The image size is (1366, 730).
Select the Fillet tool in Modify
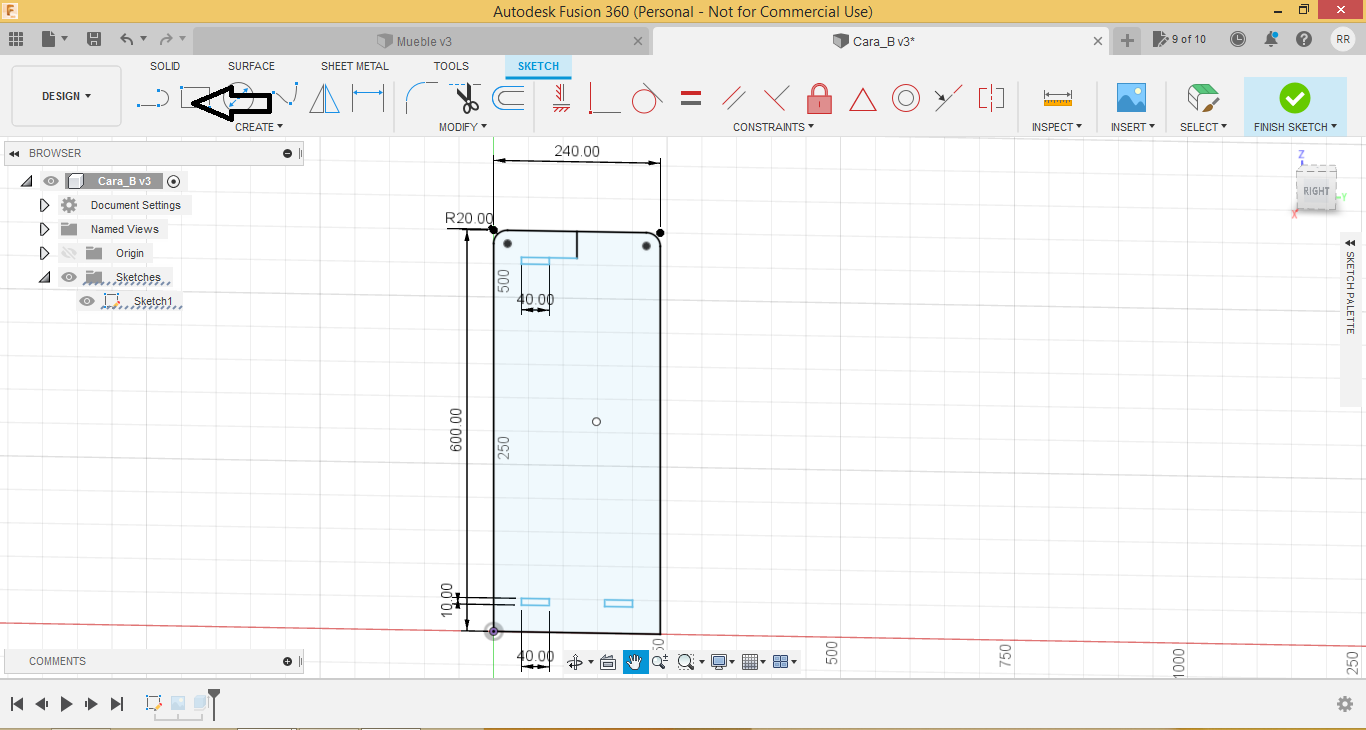(x=422, y=98)
